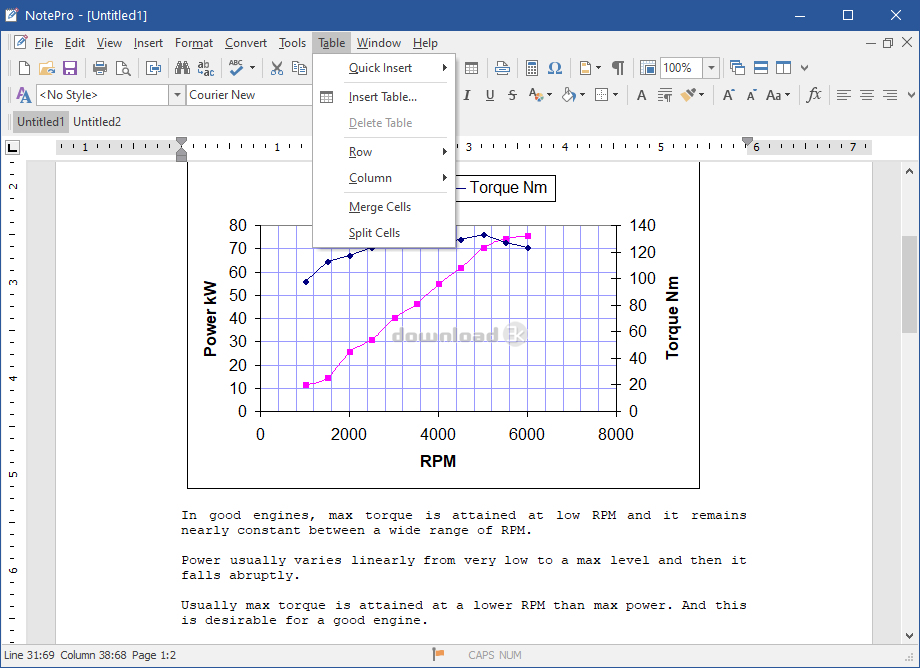Open font color dropdown arrow

550,95
